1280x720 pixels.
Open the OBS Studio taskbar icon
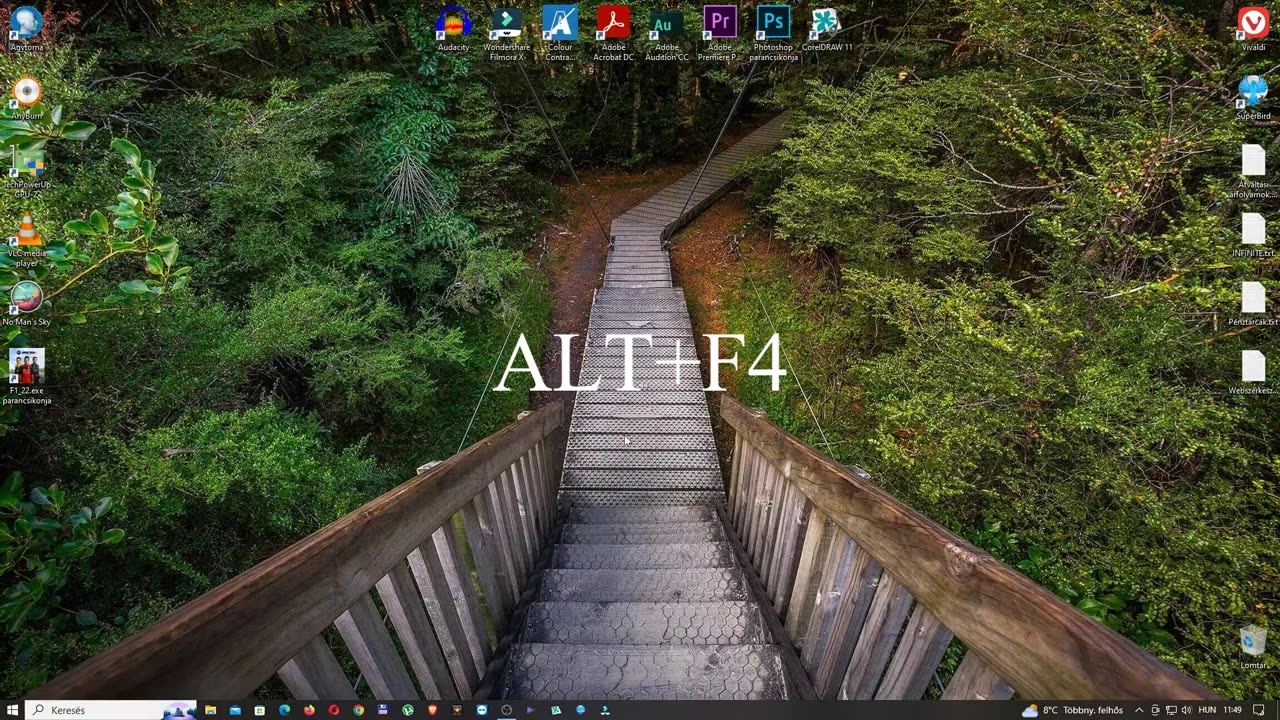tap(506, 710)
